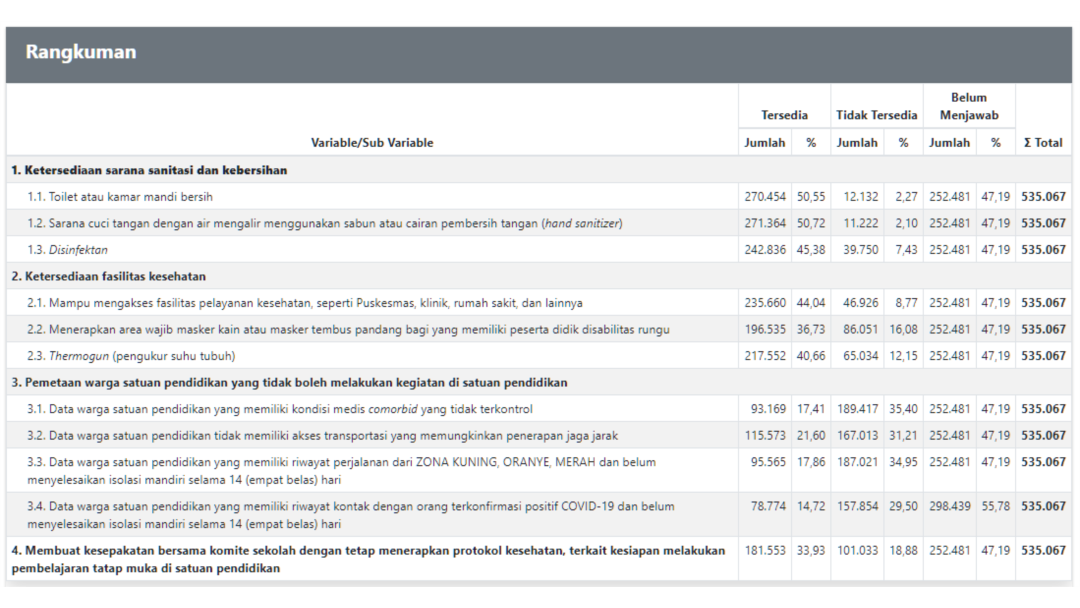The image size is (1080, 608).
Task: Click the Tidak Tersedia column group header
Action: (876, 115)
